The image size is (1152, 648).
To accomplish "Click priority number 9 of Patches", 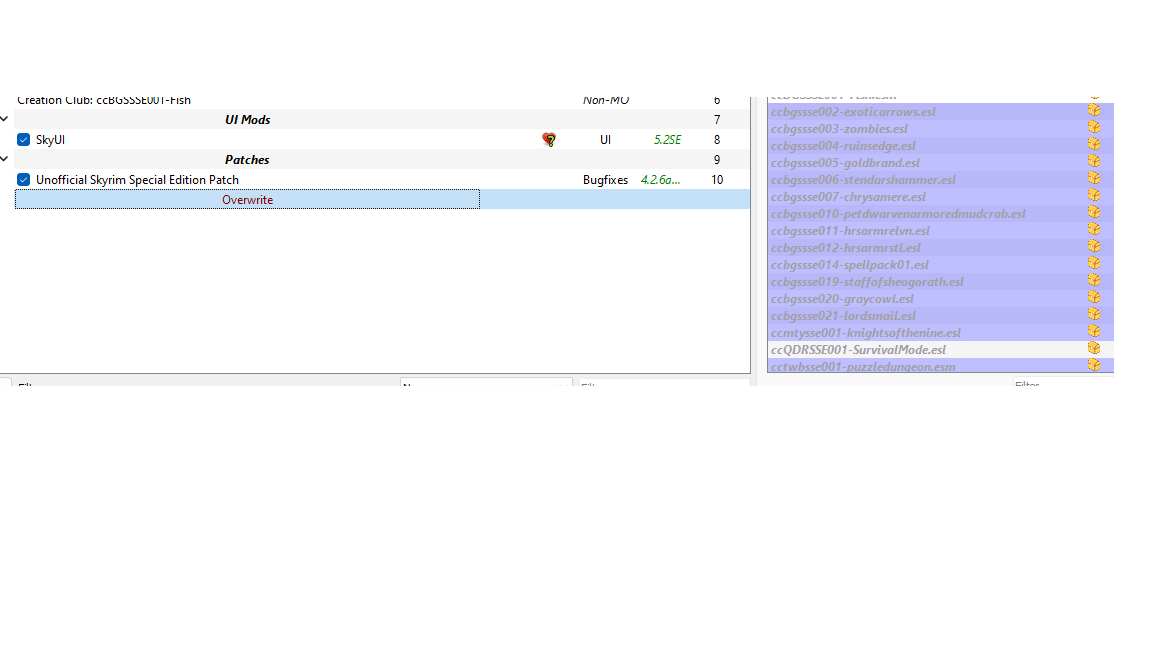I will pyautogui.click(x=717, y=159).
